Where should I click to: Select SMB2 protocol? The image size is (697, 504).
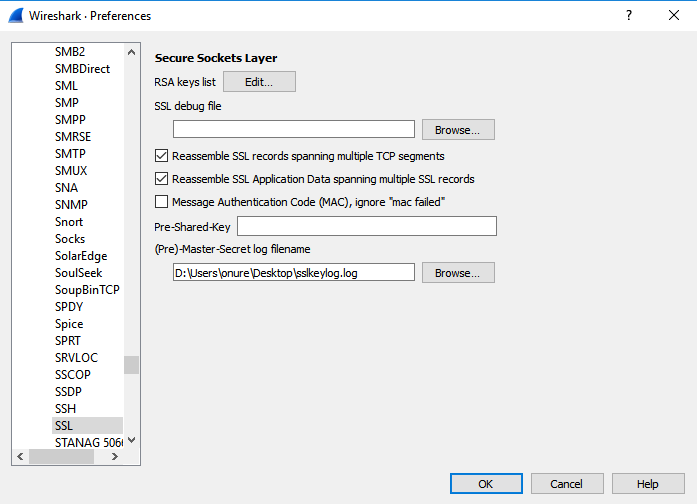[70, 52]
